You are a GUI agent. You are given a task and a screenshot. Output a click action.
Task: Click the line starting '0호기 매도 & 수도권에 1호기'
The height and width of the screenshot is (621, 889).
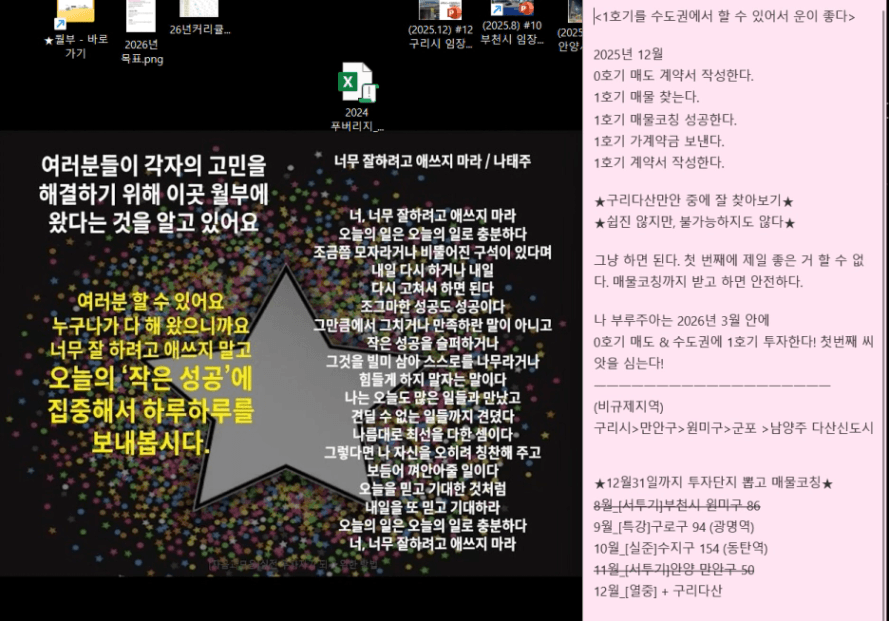(733, 342)
